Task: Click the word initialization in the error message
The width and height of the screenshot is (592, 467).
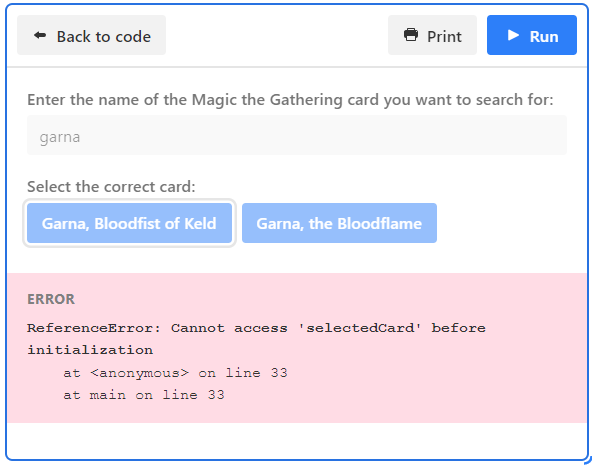Action: tap(90, 350)
